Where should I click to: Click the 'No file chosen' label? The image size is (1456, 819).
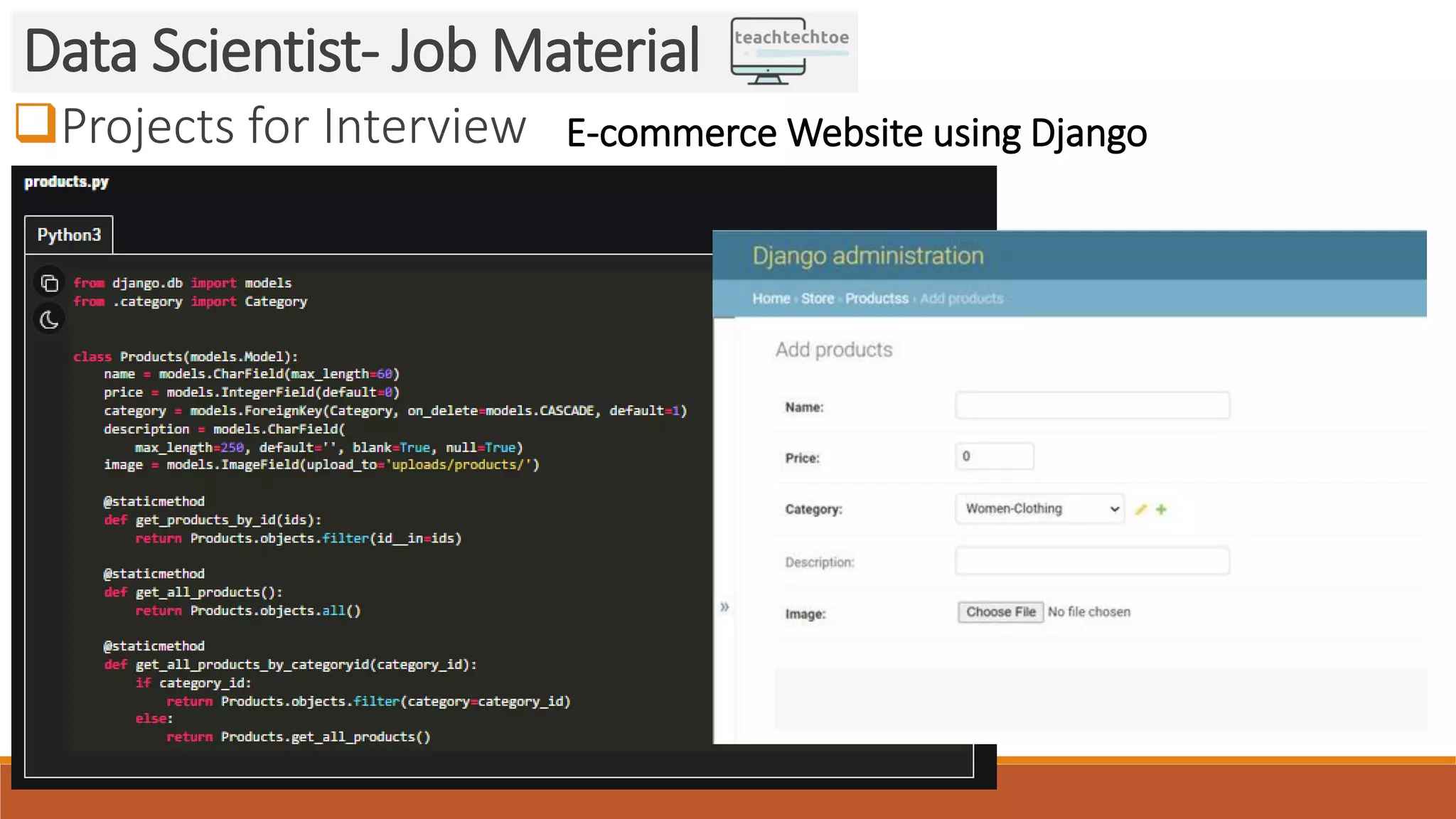tap(1089, 612)
